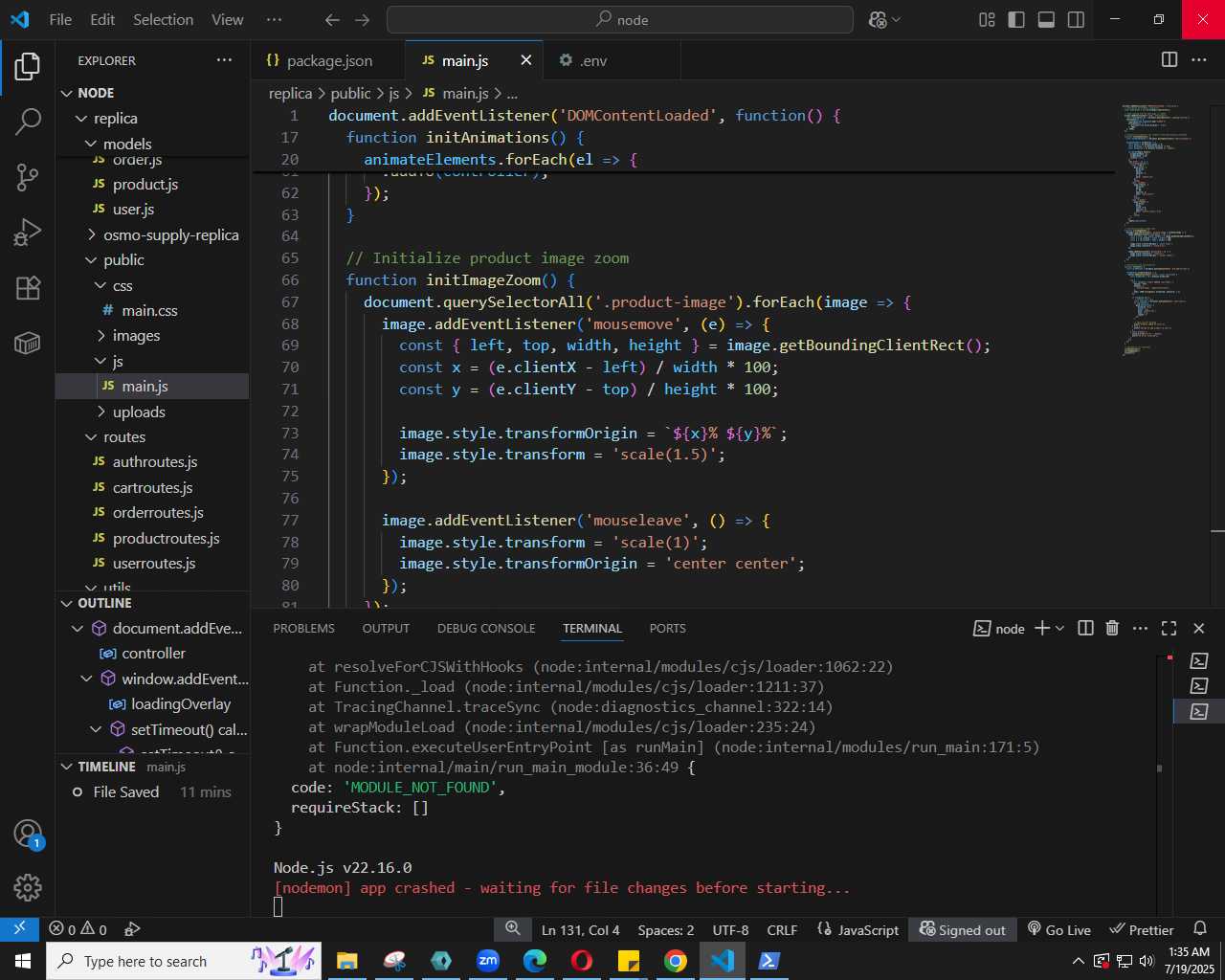Viewport: 1225px width, 980px height.
Task: Click Signed out status item
Action: tap(962, 929)
